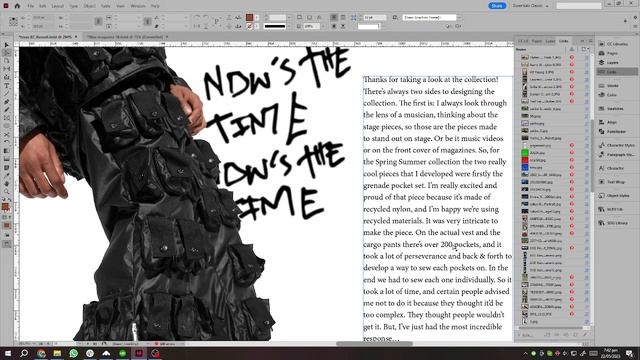Screen dimensions: 640x360
Task: Select the Line tool
Action: coord(7,94)
